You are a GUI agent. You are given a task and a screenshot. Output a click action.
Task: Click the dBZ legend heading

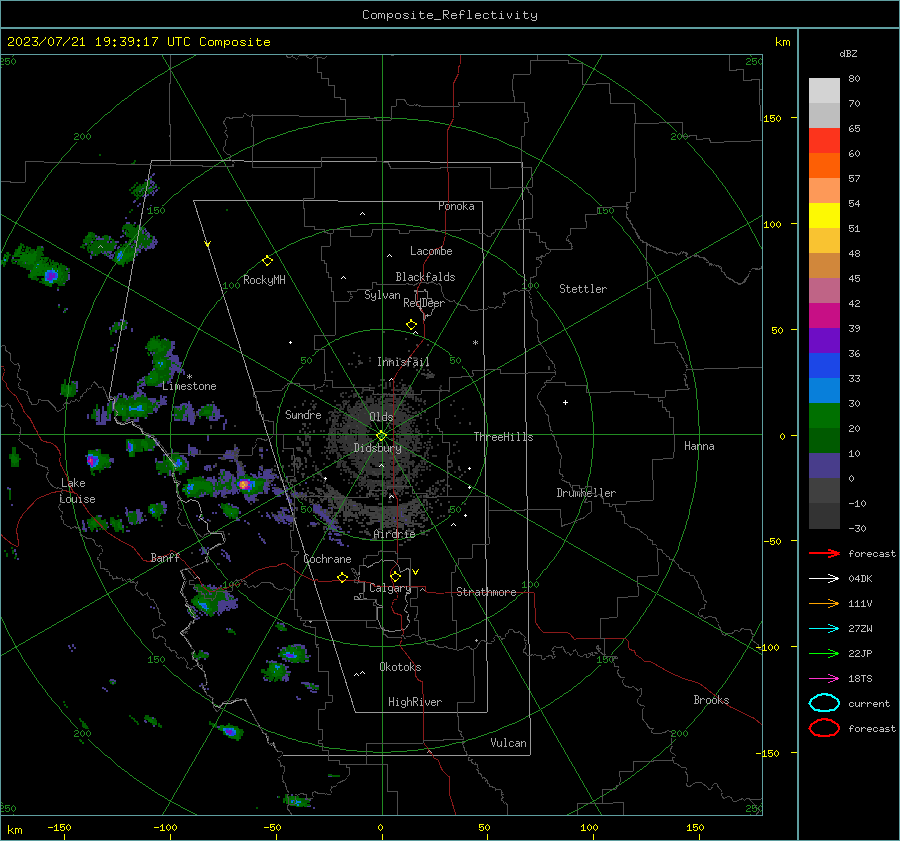848,53
